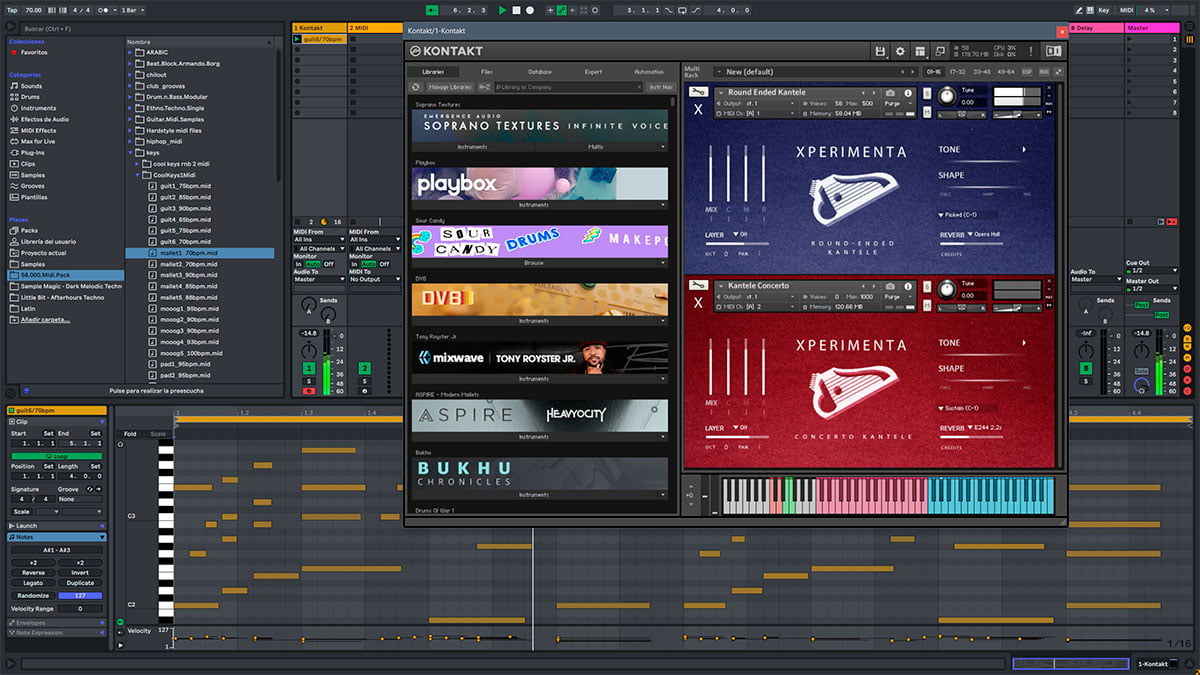Open Playbox Instruments dropdown arrow
Image resolution: width=1200 pixels, height=675 pixels.
pos(662,205)
